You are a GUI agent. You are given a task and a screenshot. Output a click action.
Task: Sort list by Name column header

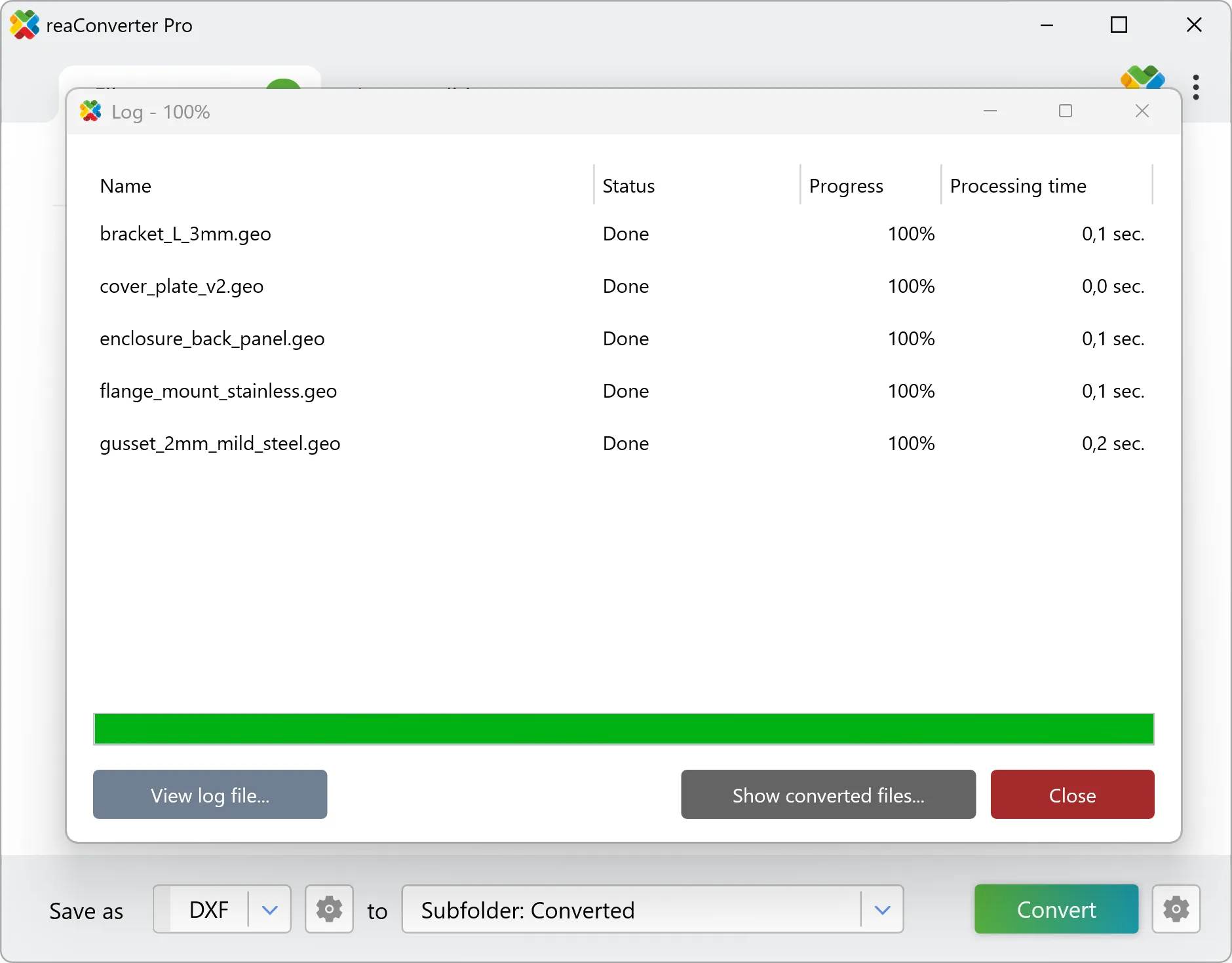pos(126,186)
